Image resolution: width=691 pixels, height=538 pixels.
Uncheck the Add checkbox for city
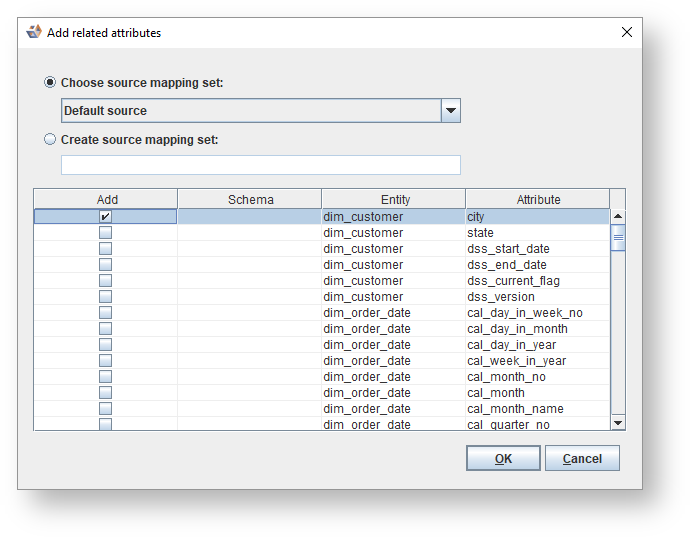(x=105, y=216)
